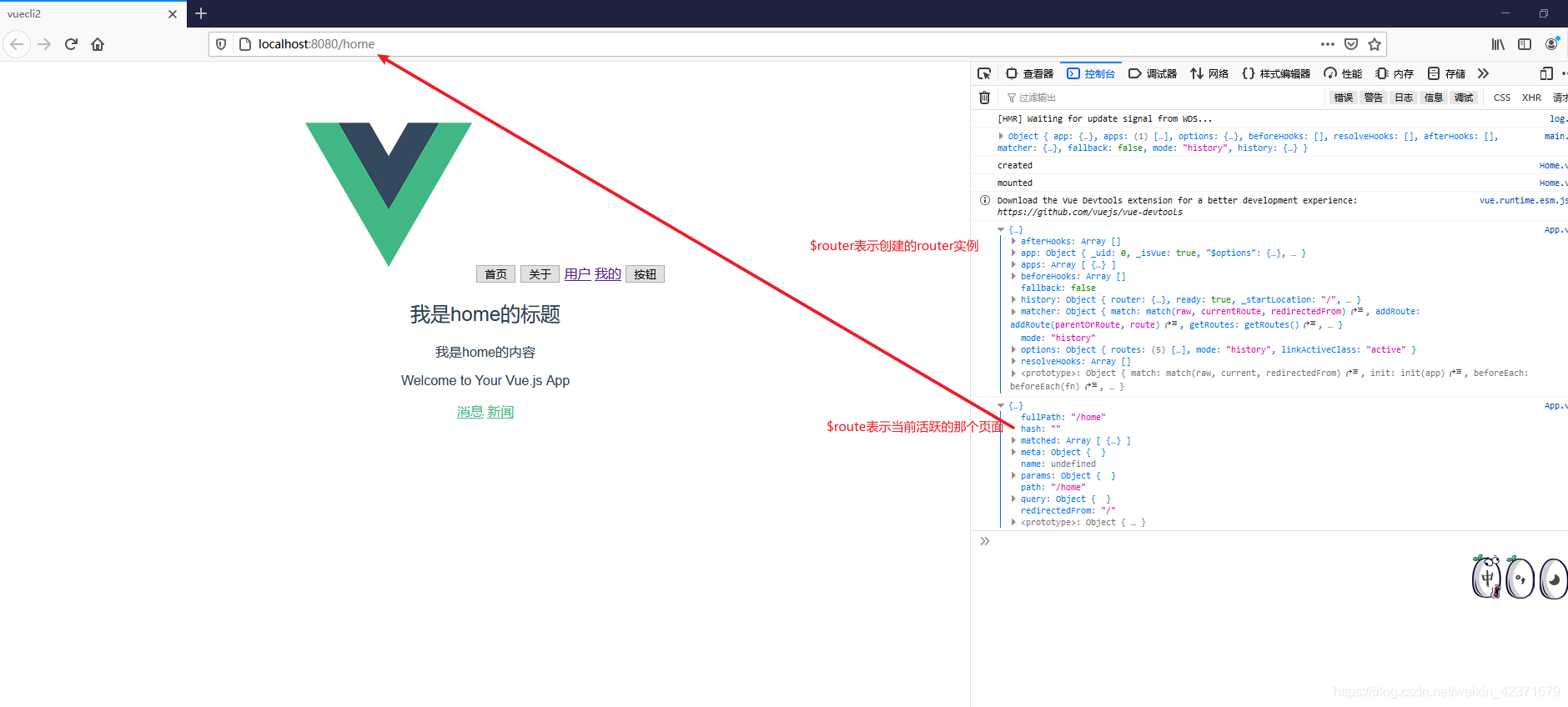
Task: Open page actions three-dot menu in the address bar
Action: 1328,44
